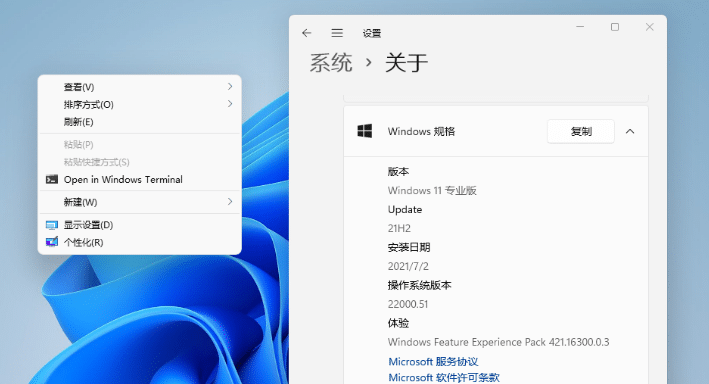The image size is (709, 384).
Task: Close the Settings window
Action: tap(649, 27)
